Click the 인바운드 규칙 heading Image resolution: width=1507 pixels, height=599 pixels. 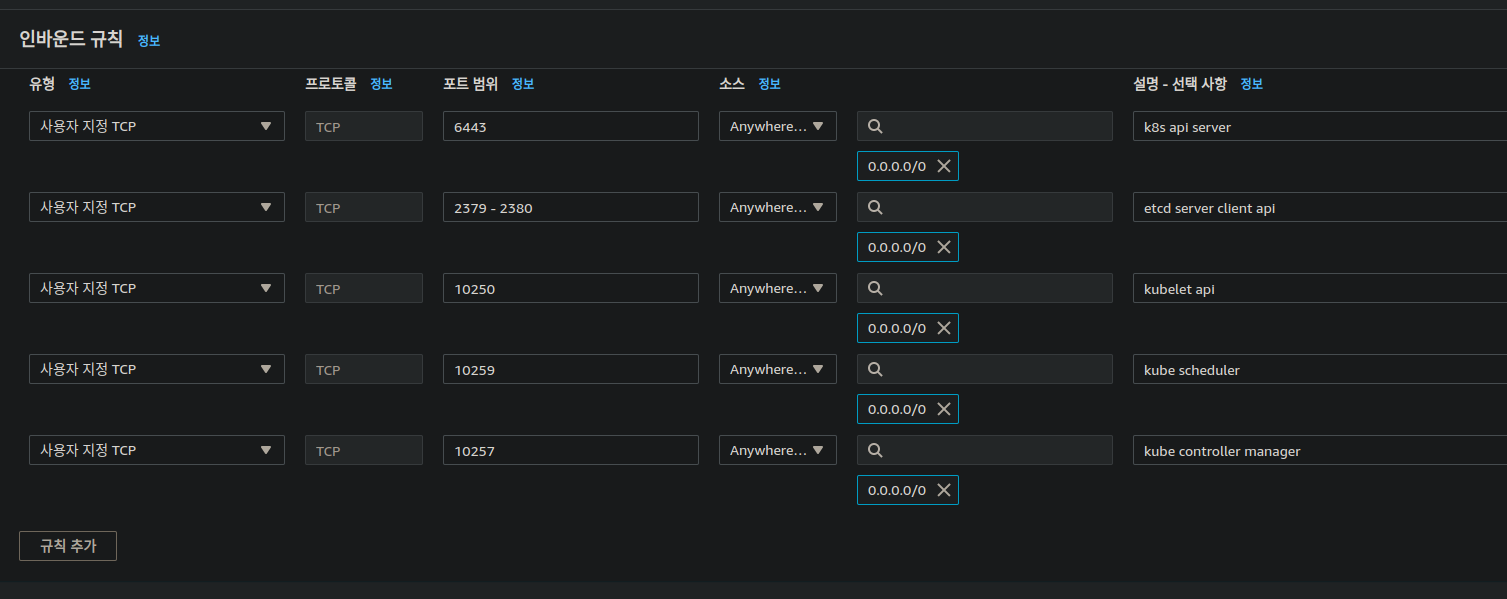pos(71,39)
